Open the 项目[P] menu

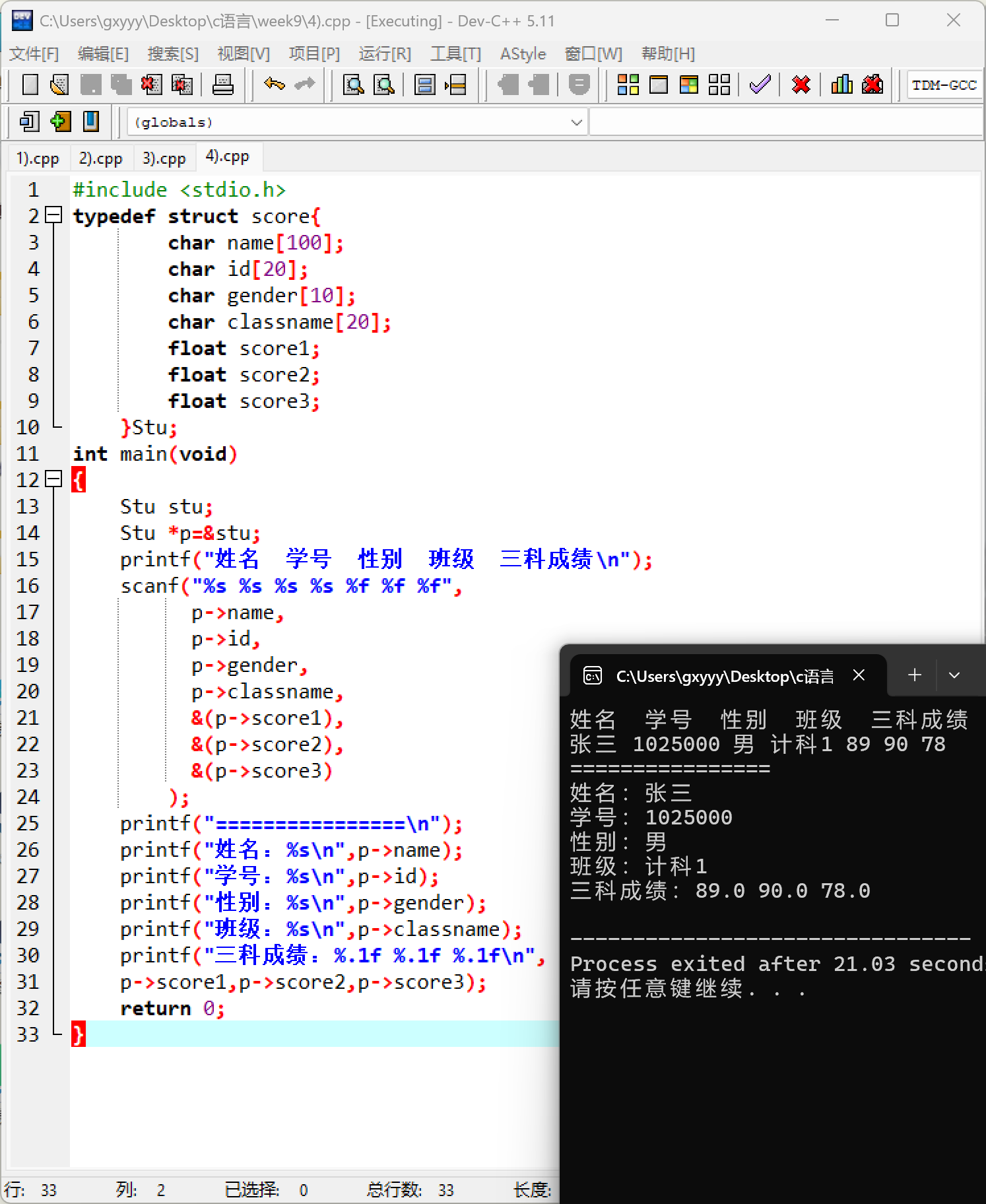[314, 53]
